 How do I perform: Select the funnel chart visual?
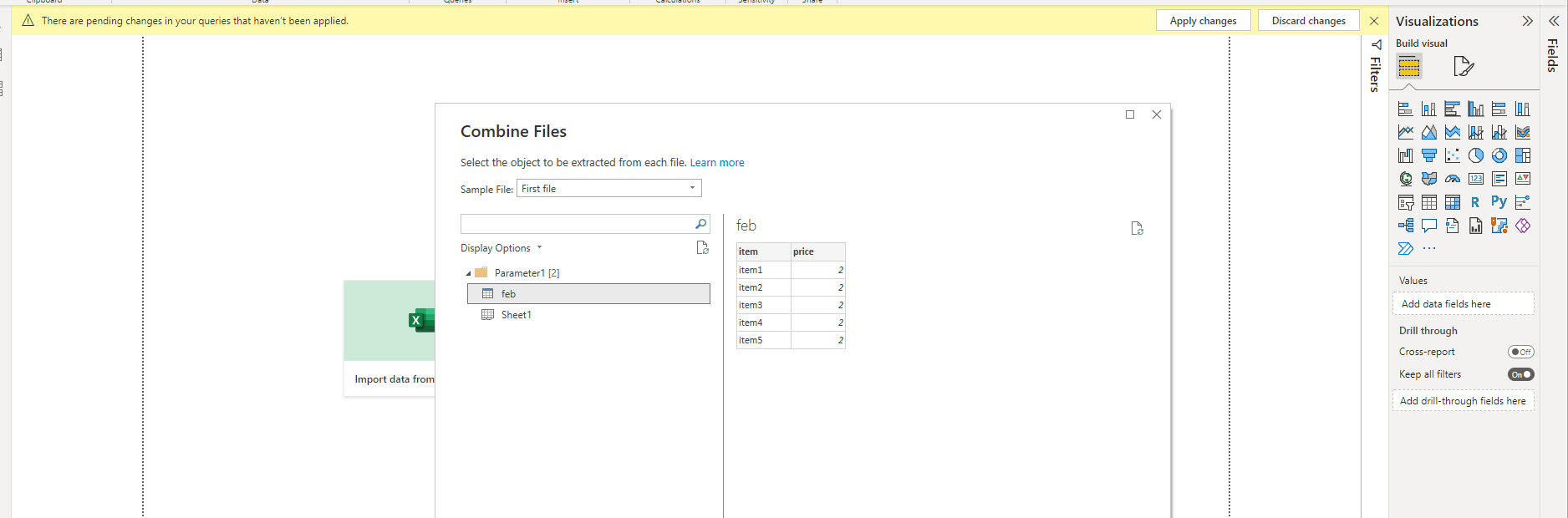1429,155
